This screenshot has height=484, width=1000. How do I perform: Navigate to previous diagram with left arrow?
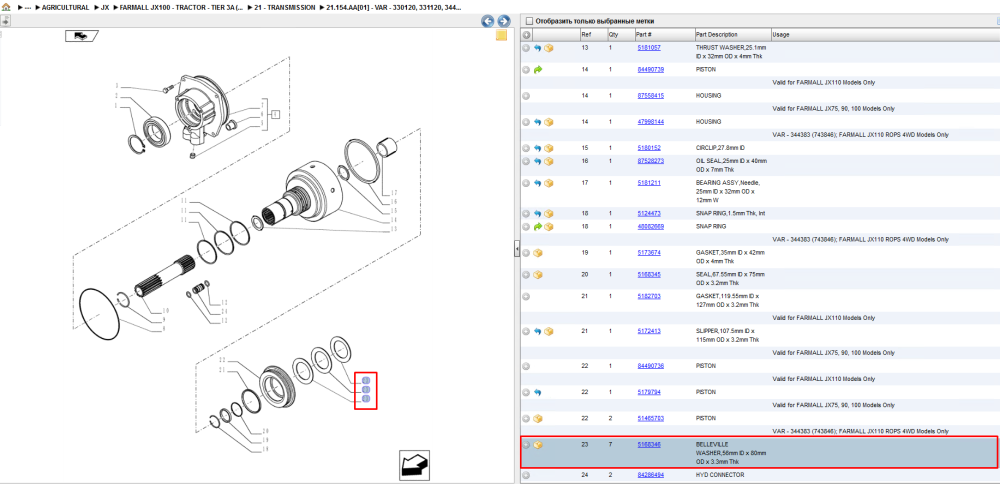488,21
